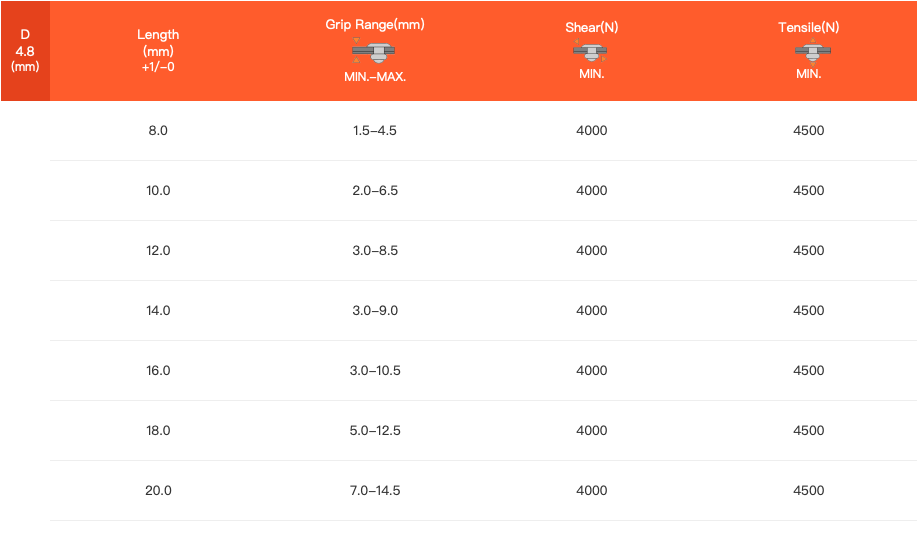Image resolution: width=917 pixels, height=534 pixels.
Task: Click the Shear(N) header label
Action: pos(591,27)
